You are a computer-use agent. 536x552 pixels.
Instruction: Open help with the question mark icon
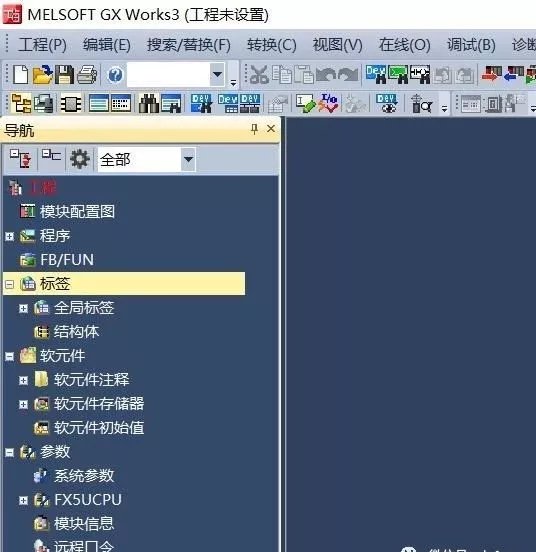(x=115, y=75)
